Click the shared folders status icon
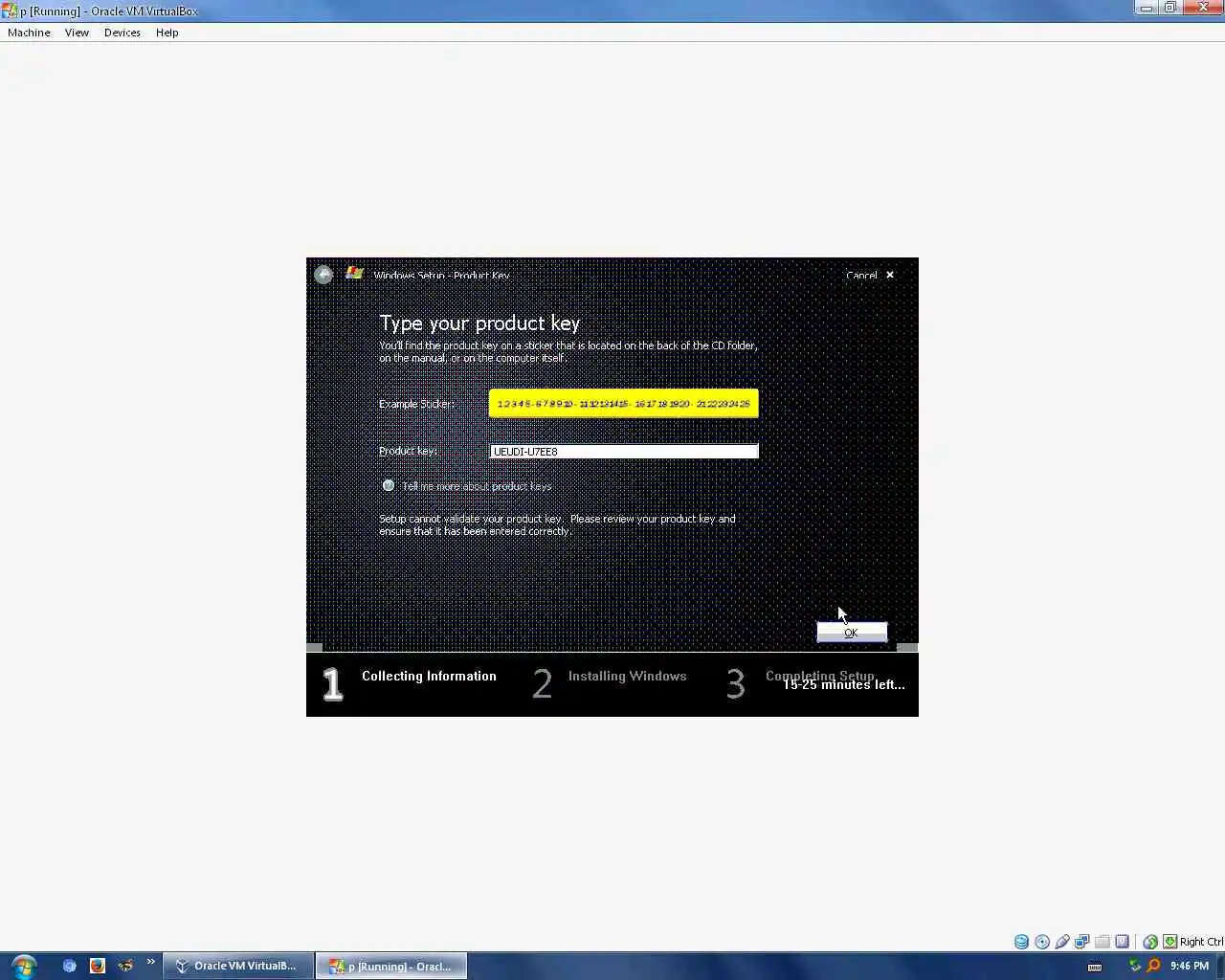Screen dimensions: 1225x980 click(x=1102, y=942)
